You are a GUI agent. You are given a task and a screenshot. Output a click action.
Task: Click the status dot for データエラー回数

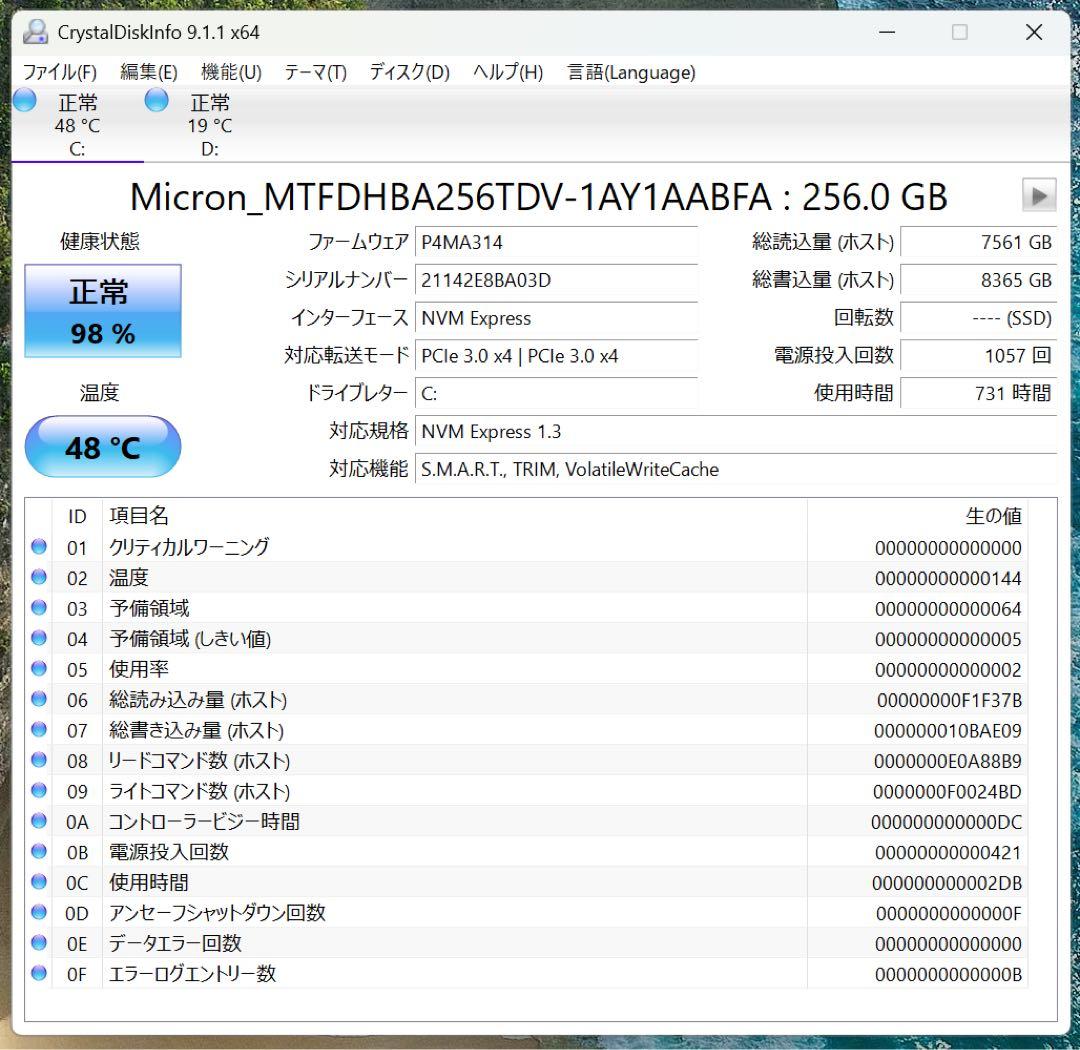click(x=38, y=943)
